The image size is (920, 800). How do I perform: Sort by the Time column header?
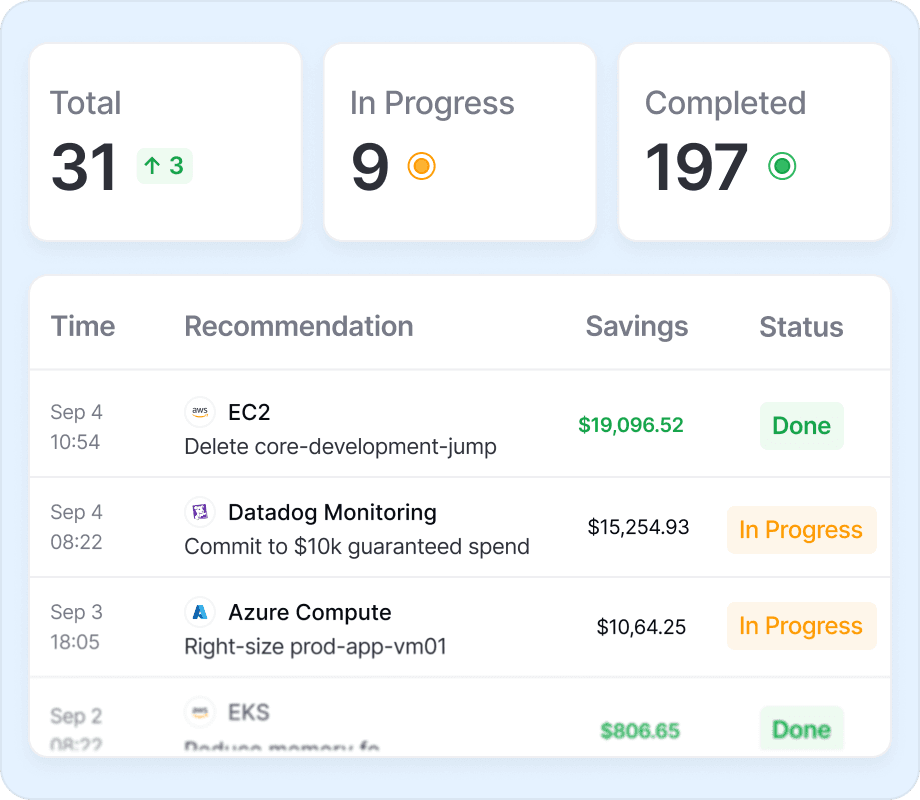pyautogui.click(x=83, y=326)
